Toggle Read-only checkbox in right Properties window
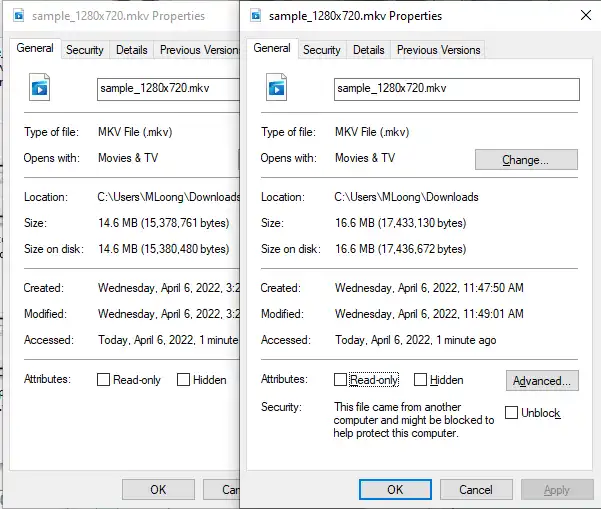 pos(340,379)
